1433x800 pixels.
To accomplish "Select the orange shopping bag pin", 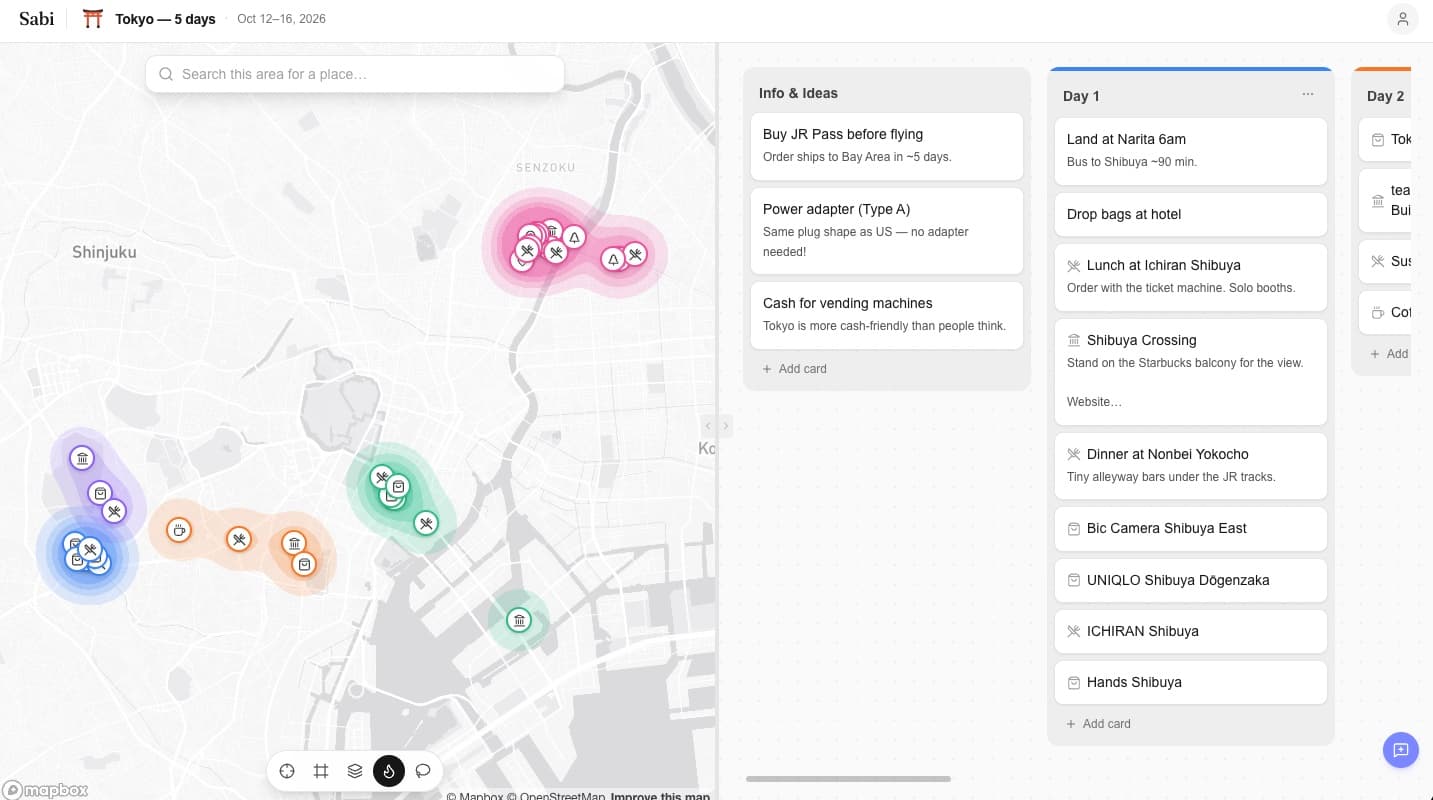I will [304, 564].
